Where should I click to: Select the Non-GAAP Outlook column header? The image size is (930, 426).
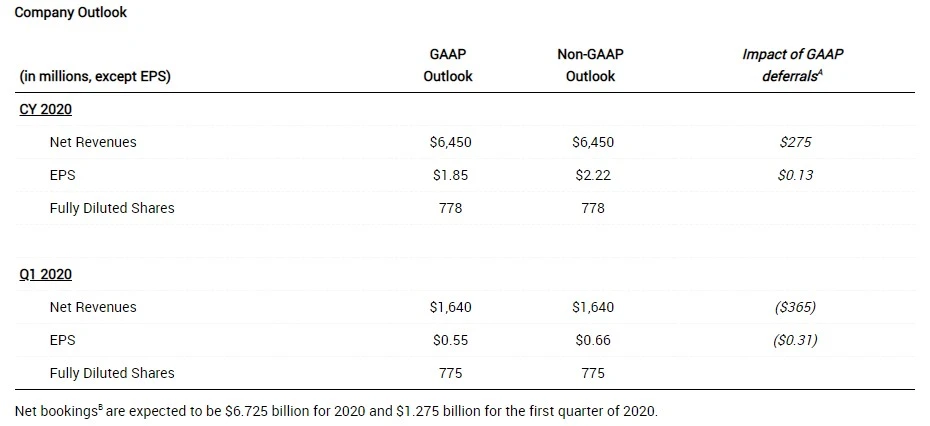pyautogui.click(x=590, y=65)
